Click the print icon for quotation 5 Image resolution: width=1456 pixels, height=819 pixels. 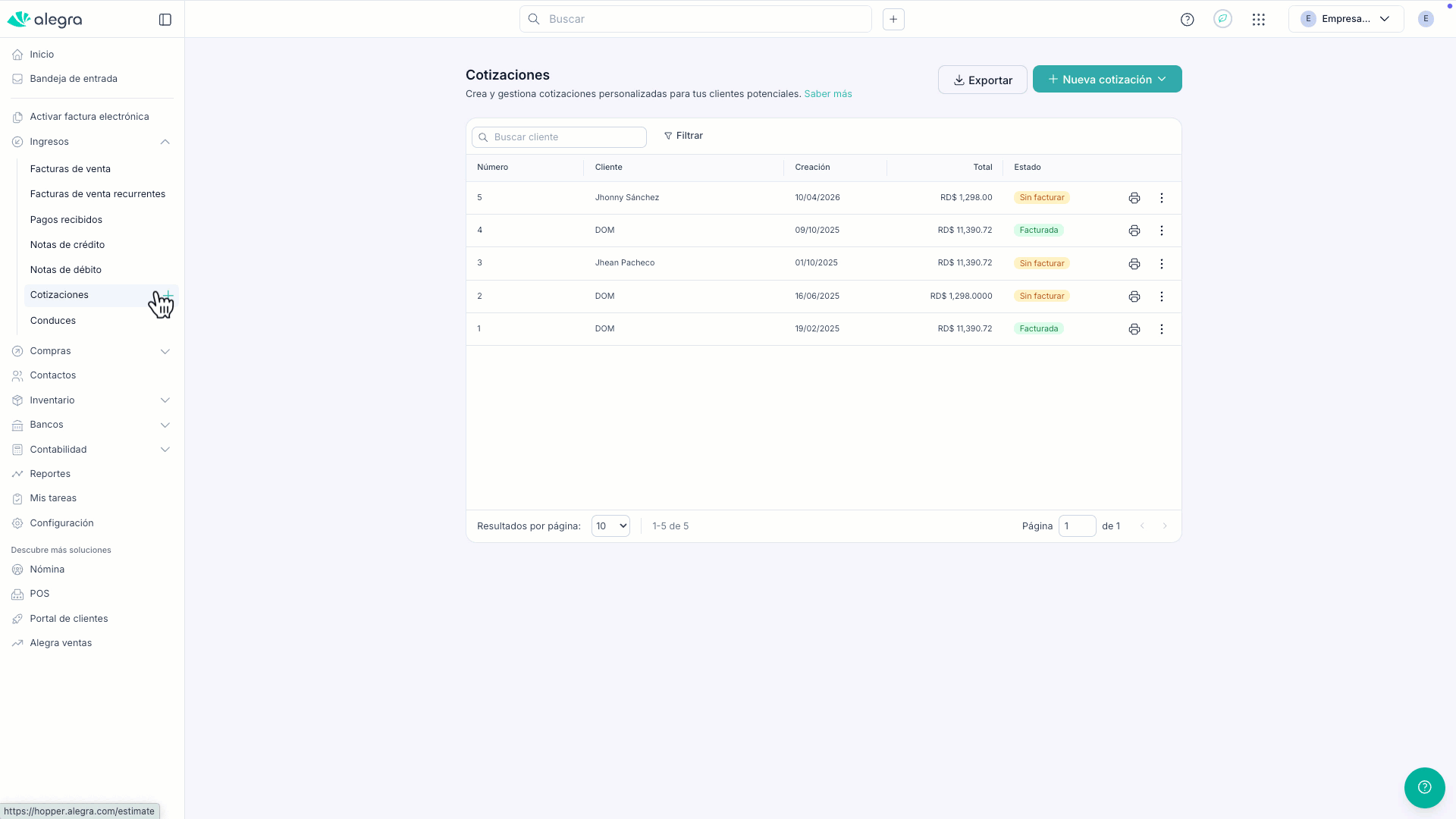point(1134,198)
